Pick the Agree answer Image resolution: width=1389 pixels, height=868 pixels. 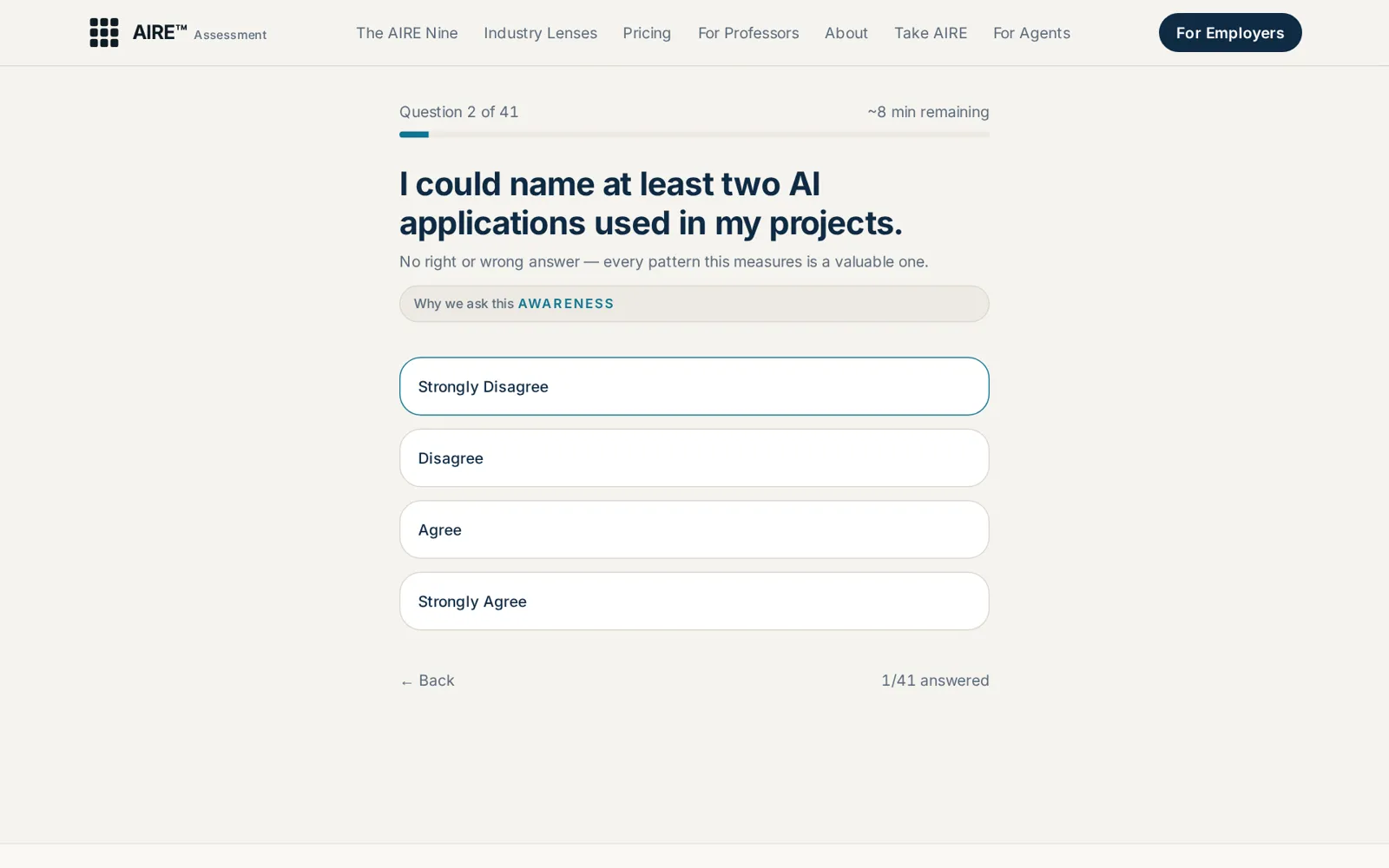(x=694, y=529)
